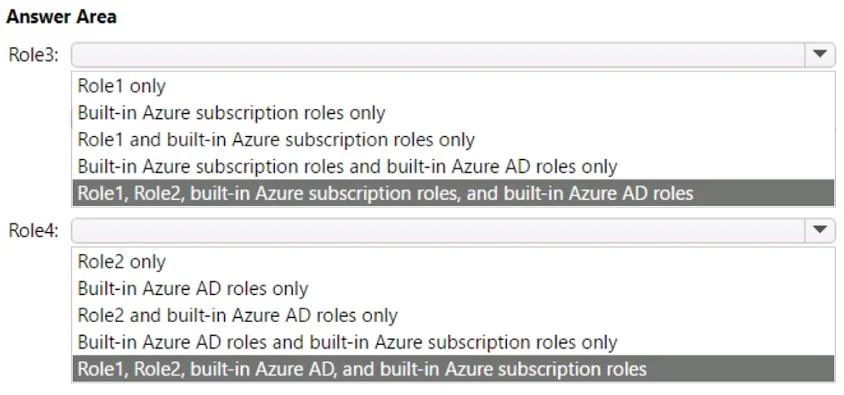Open the Role4 dropdown arrow
The height and width of the screenshot is (395, 844).
point(820,230)
